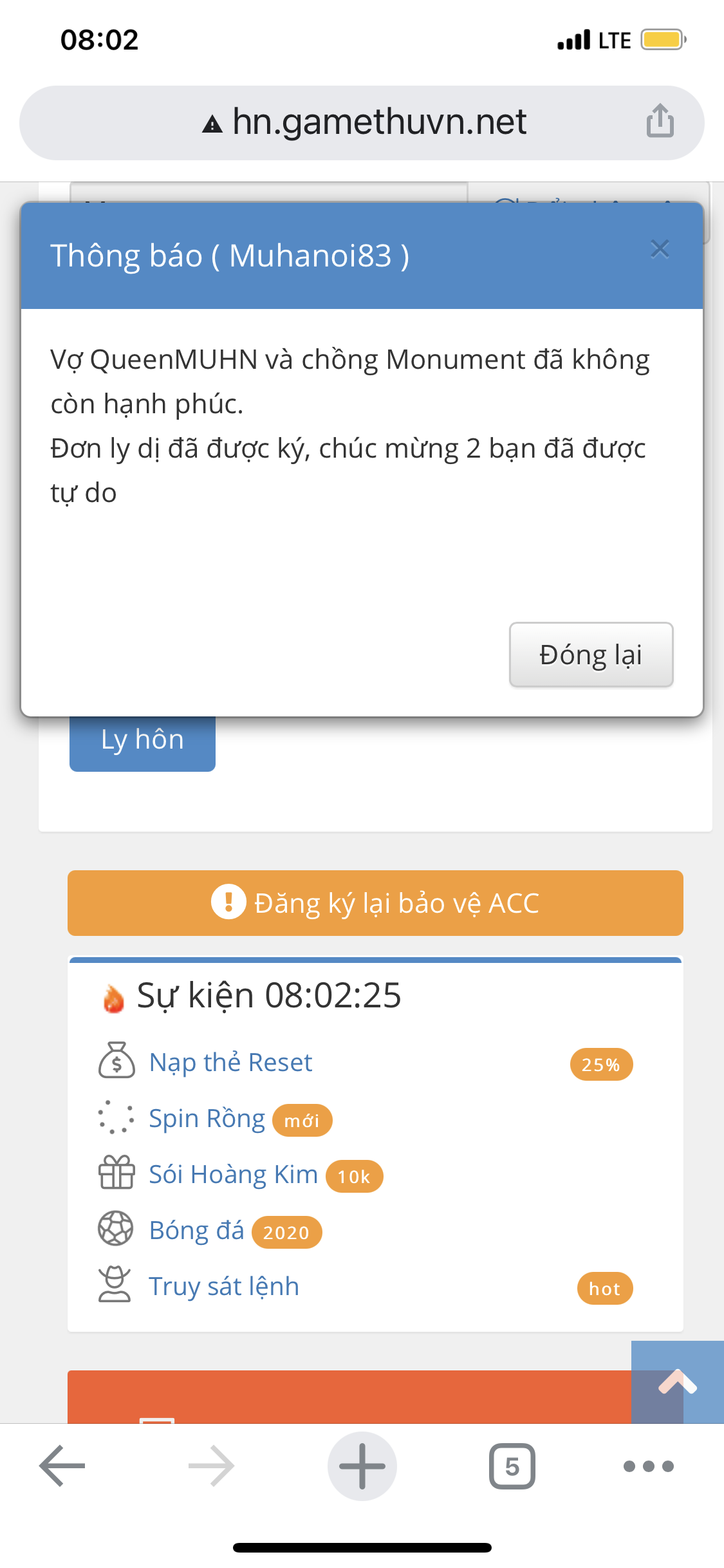Close the Thông báo dialog with X
Screen dimensions: 724x1568
coord(660,249)
